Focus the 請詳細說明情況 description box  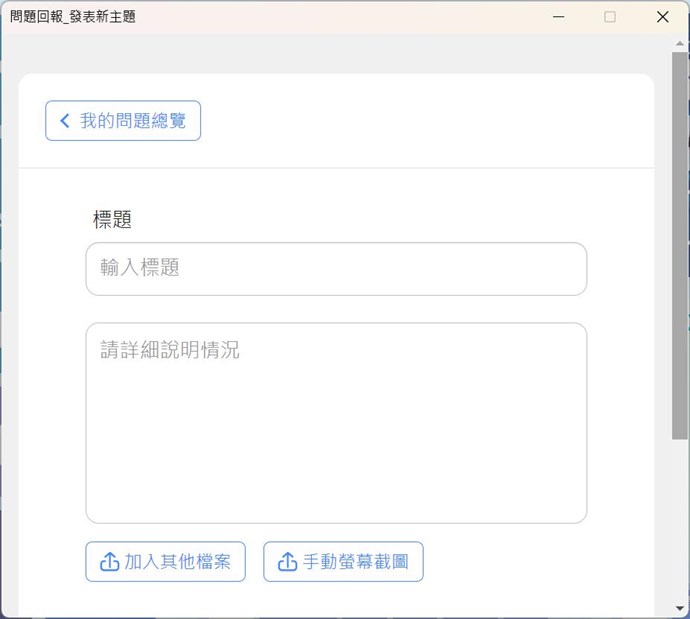pos(335,400)
